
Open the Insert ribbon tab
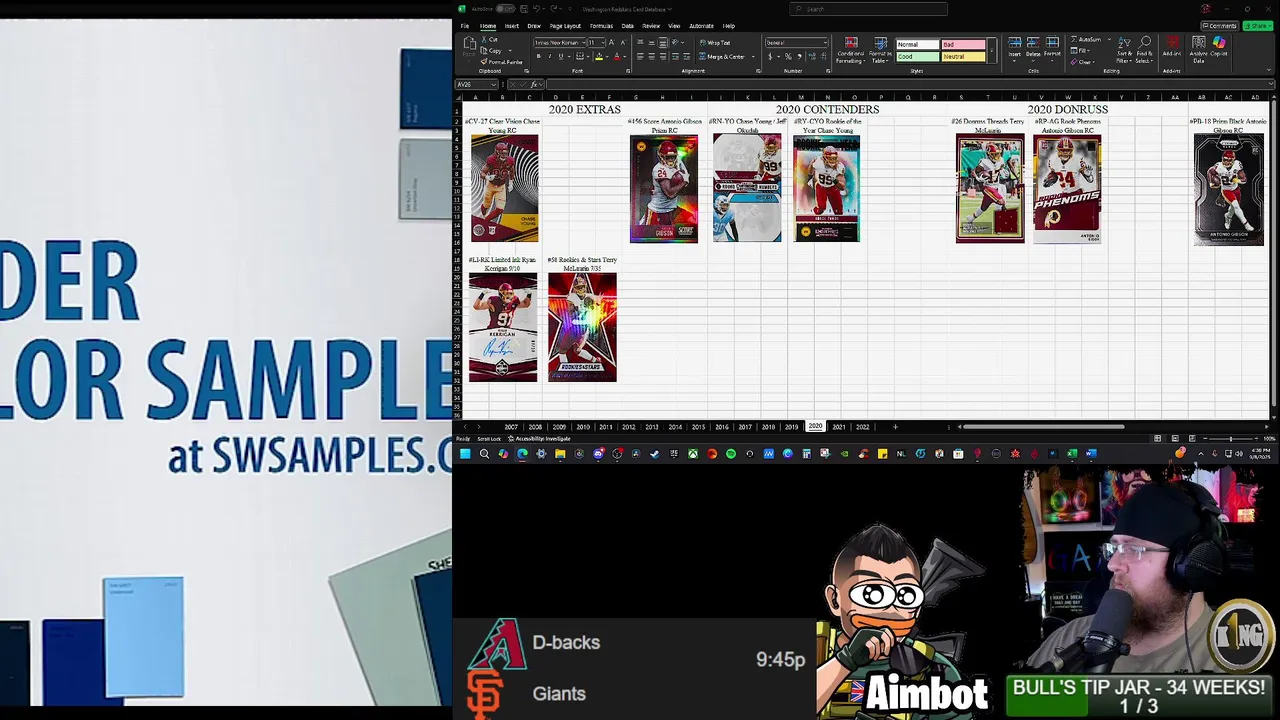point(512,26)
